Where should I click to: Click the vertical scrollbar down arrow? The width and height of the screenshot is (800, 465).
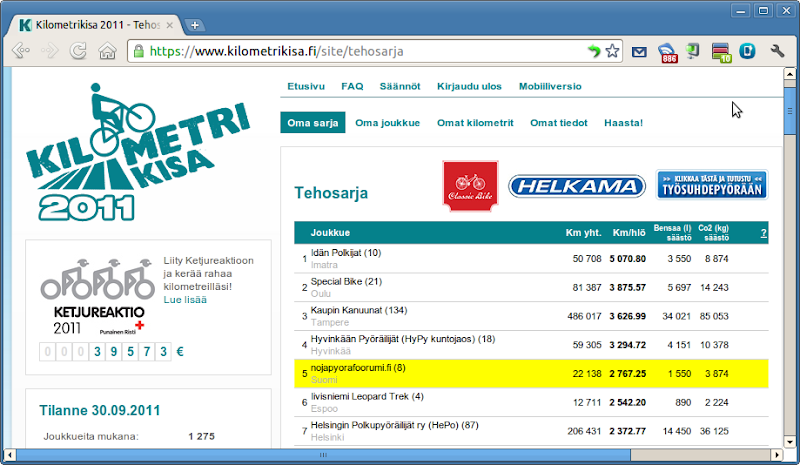coord(790,442)
